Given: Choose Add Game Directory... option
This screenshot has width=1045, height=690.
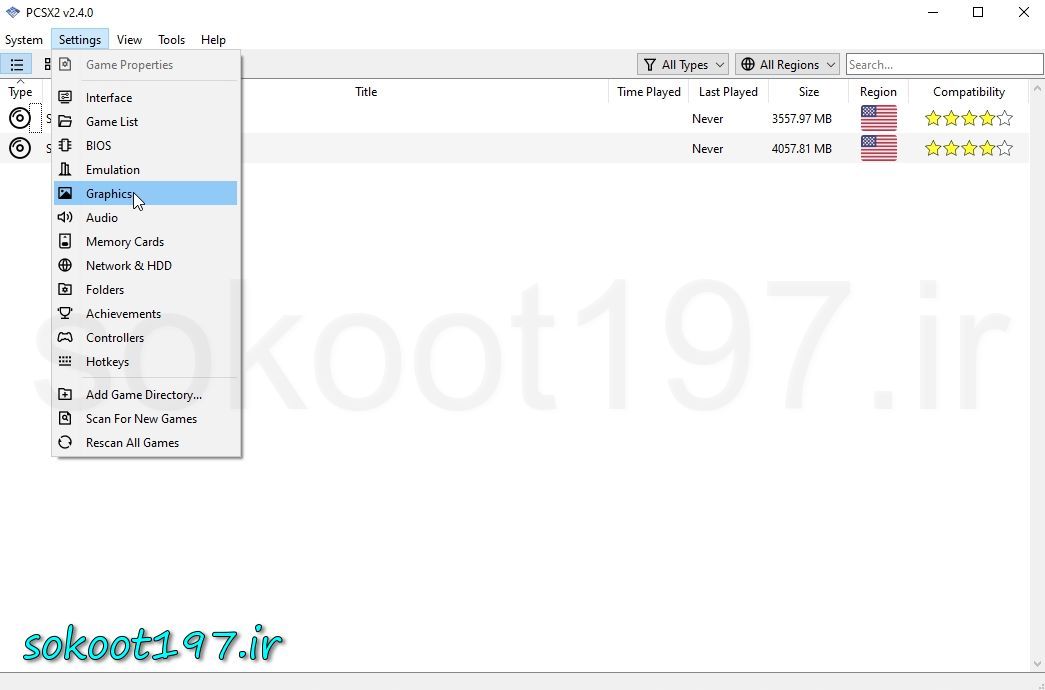Looking at the screenshot, I should (143, 395).
